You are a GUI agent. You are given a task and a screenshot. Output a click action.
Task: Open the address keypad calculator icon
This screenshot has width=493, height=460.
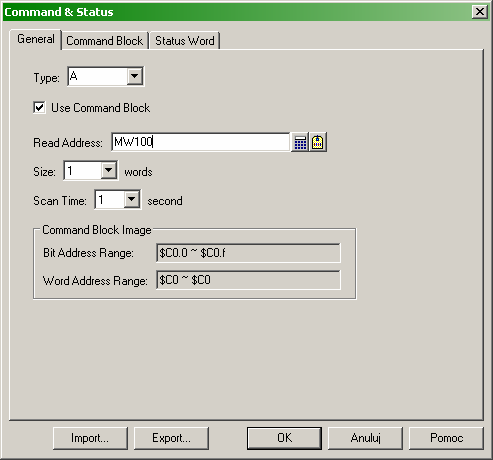pos(300,143)
